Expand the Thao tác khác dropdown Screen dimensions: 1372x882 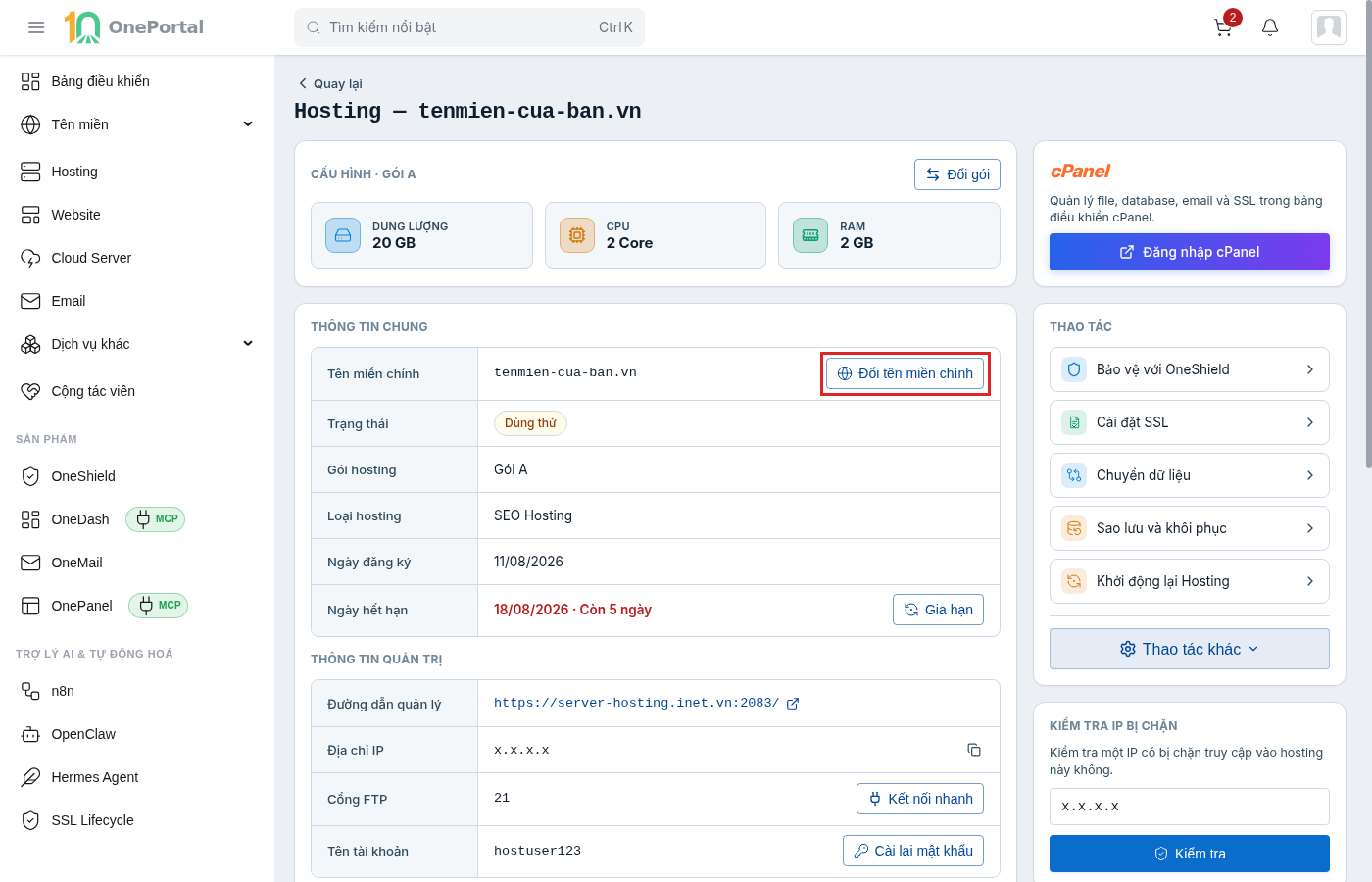1190,649
